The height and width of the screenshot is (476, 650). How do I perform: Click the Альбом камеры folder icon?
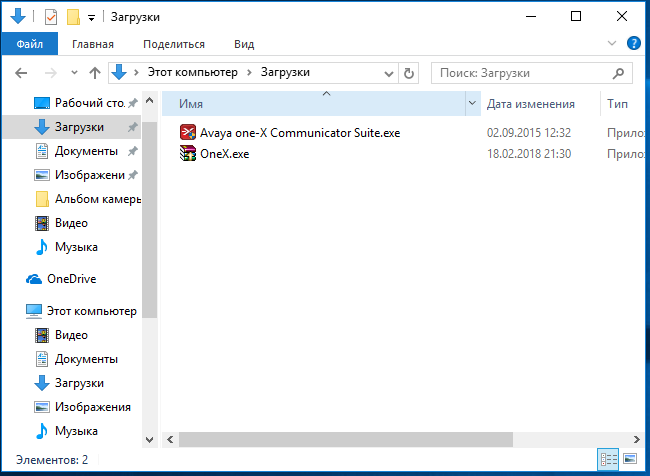[42, 199]
